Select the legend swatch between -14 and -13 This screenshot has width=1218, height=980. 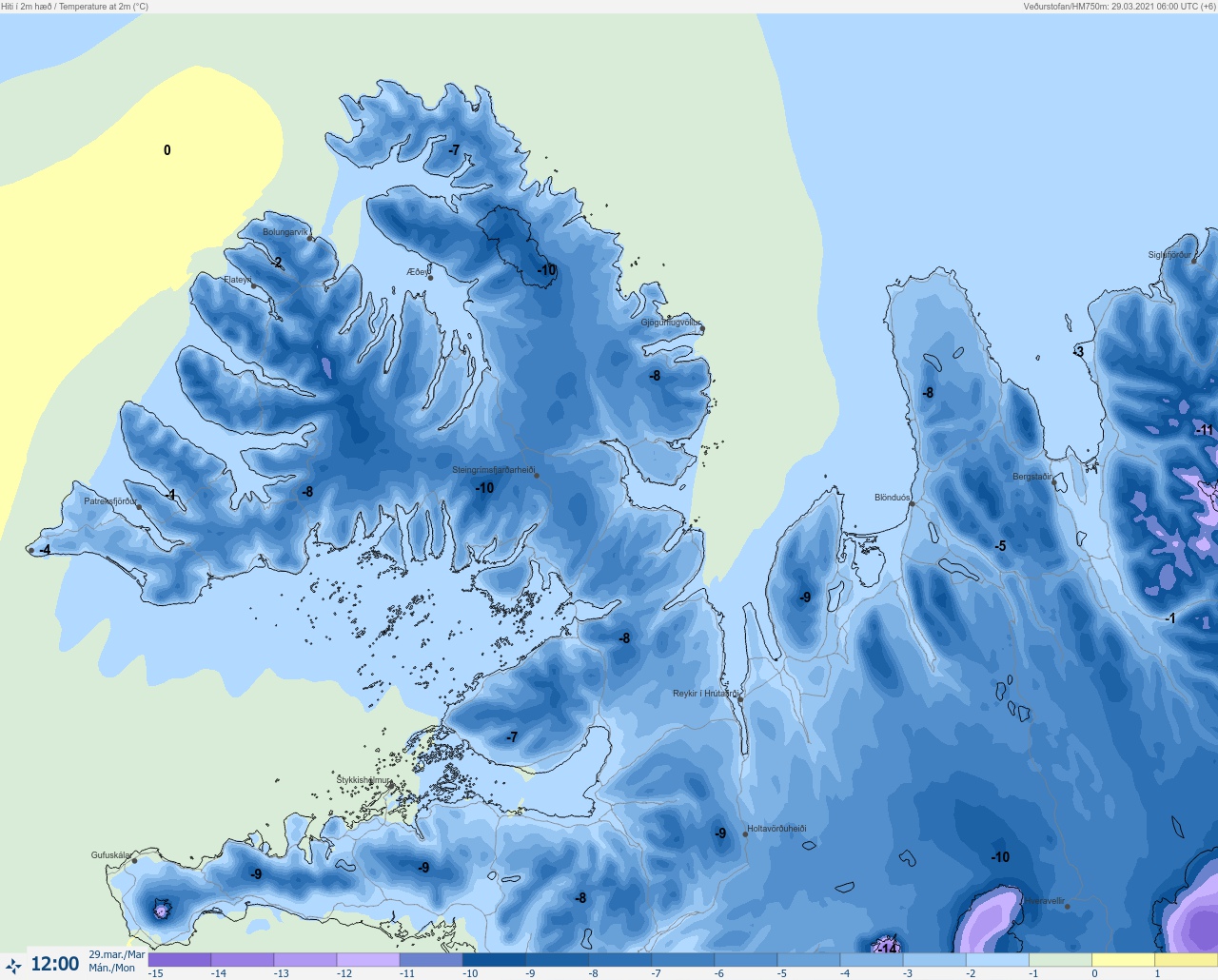pos(243,960)
